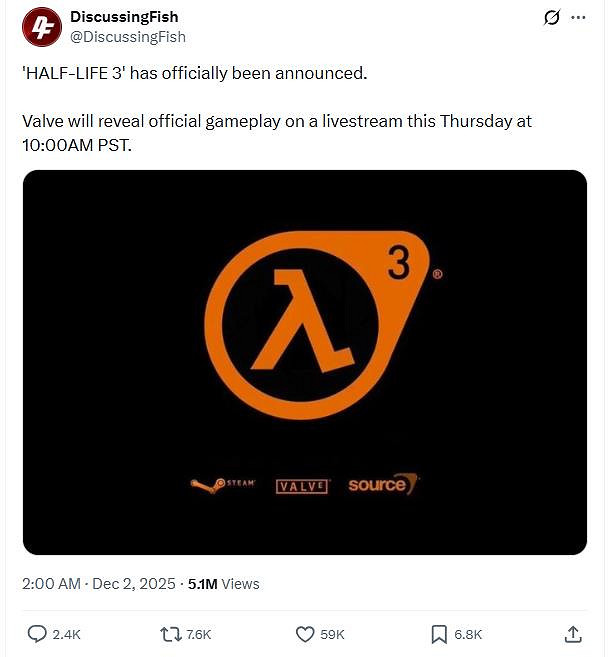Open the three-dot more options menu
The height and width of the screenshot is (657, 616).
(578, 18)
